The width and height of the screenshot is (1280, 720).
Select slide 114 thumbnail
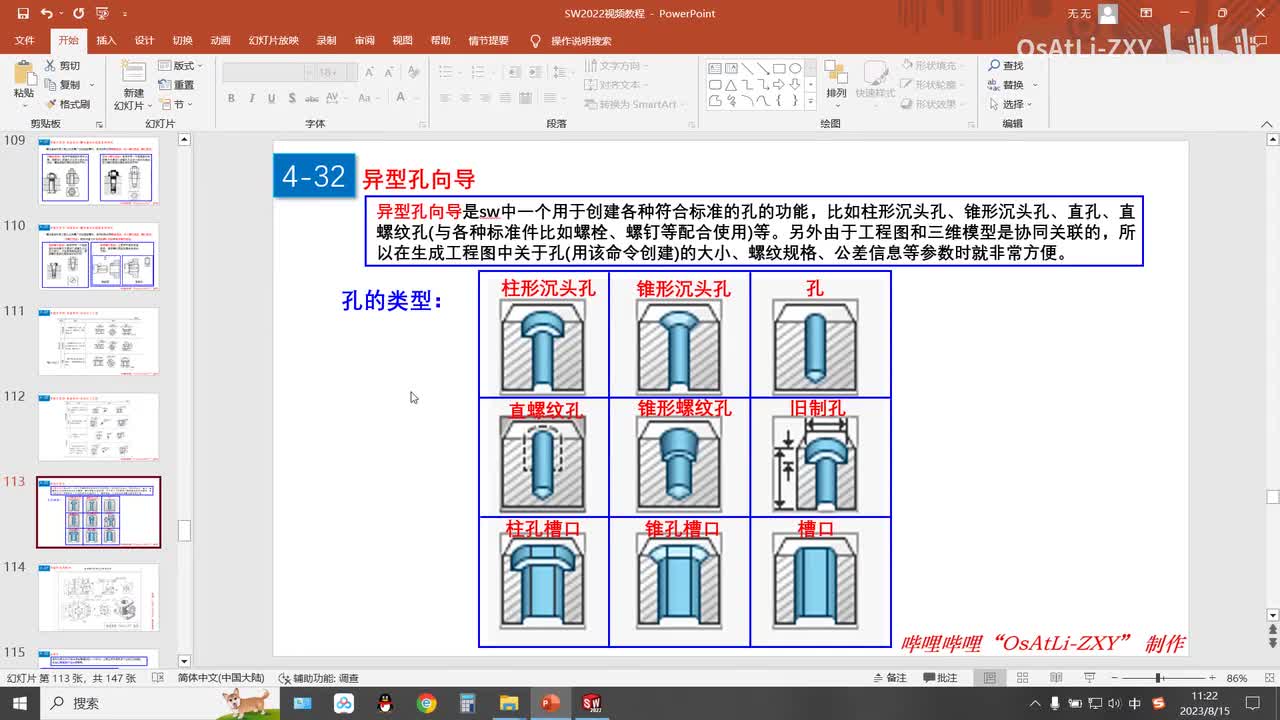click(98, 598)
